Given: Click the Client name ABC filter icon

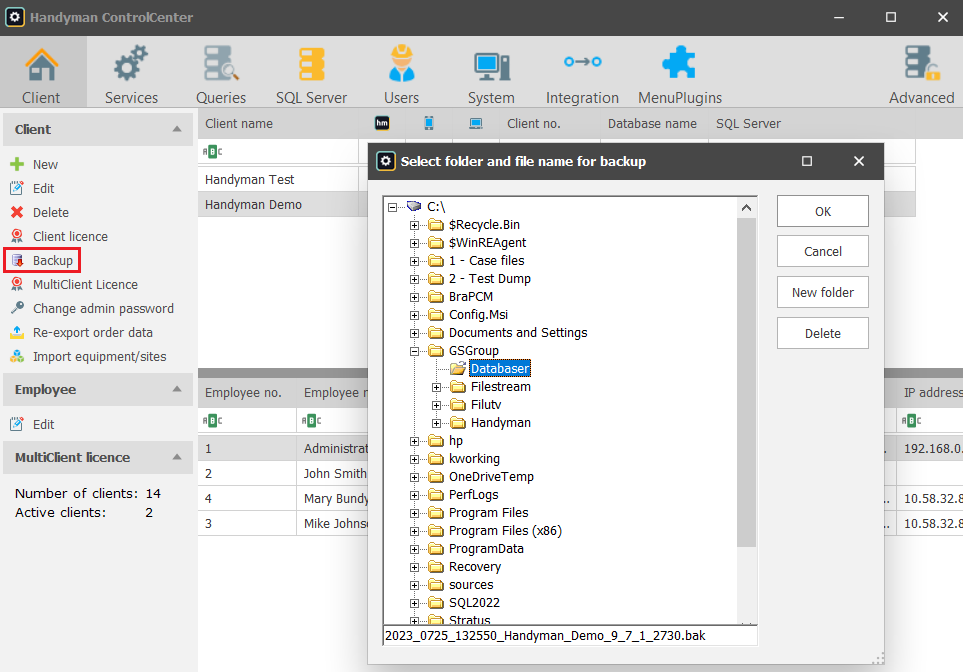Looking at the screenshot, I should point(212,152).
